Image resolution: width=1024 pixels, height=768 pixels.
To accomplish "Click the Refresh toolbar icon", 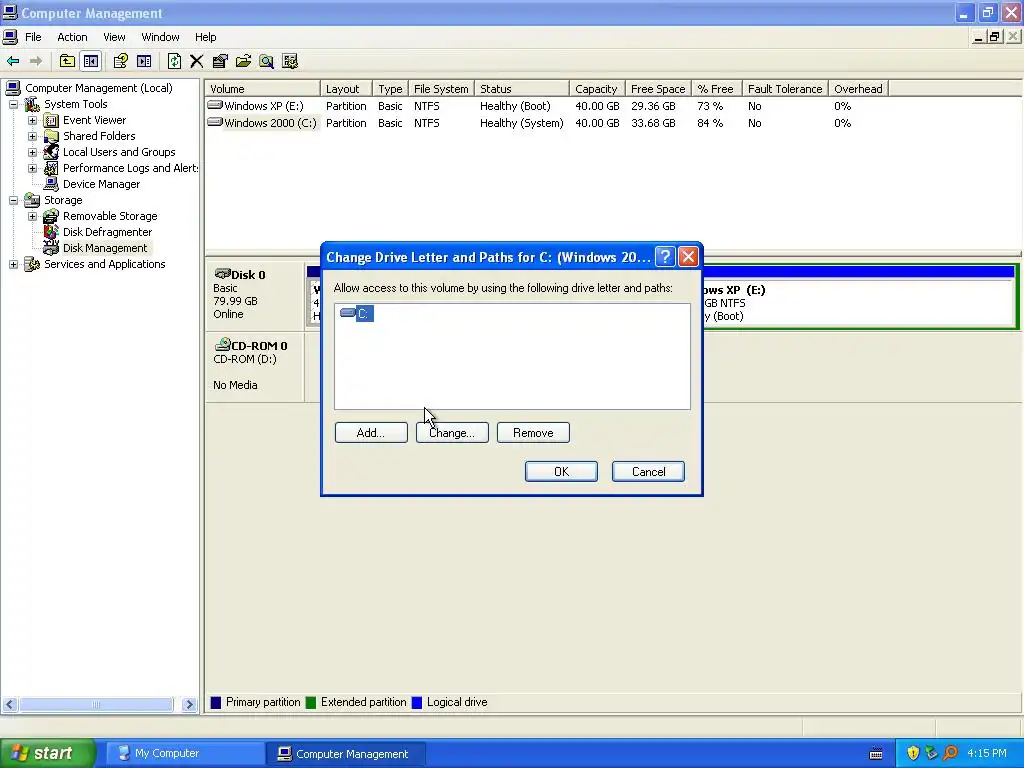I will (x=174, y=61).
